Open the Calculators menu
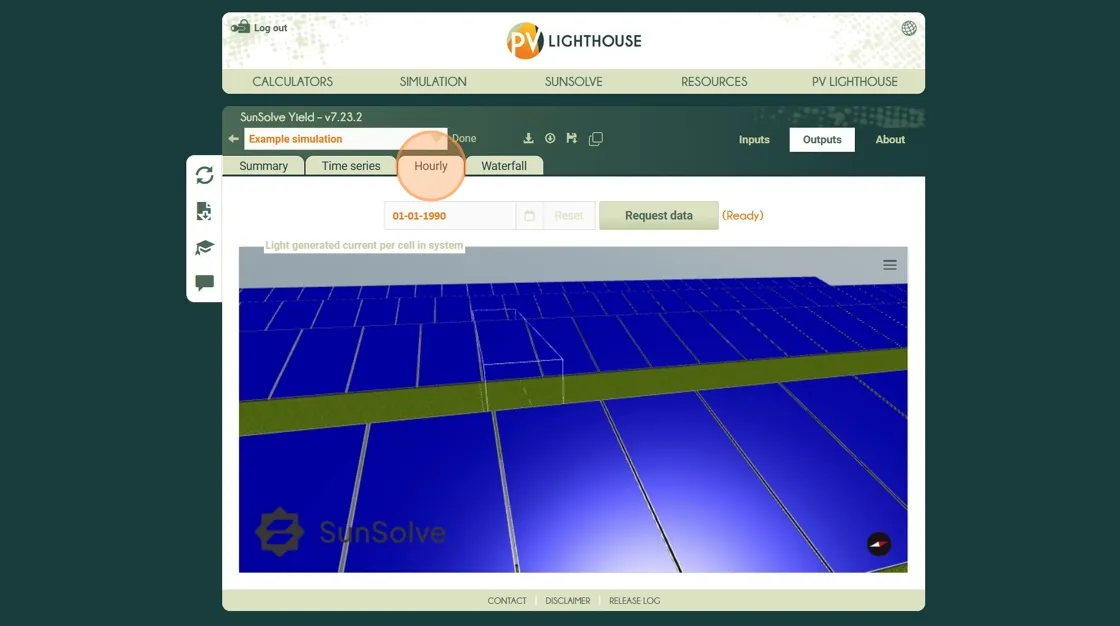Viewport: 1120px width, 626px height. point(292,81)
